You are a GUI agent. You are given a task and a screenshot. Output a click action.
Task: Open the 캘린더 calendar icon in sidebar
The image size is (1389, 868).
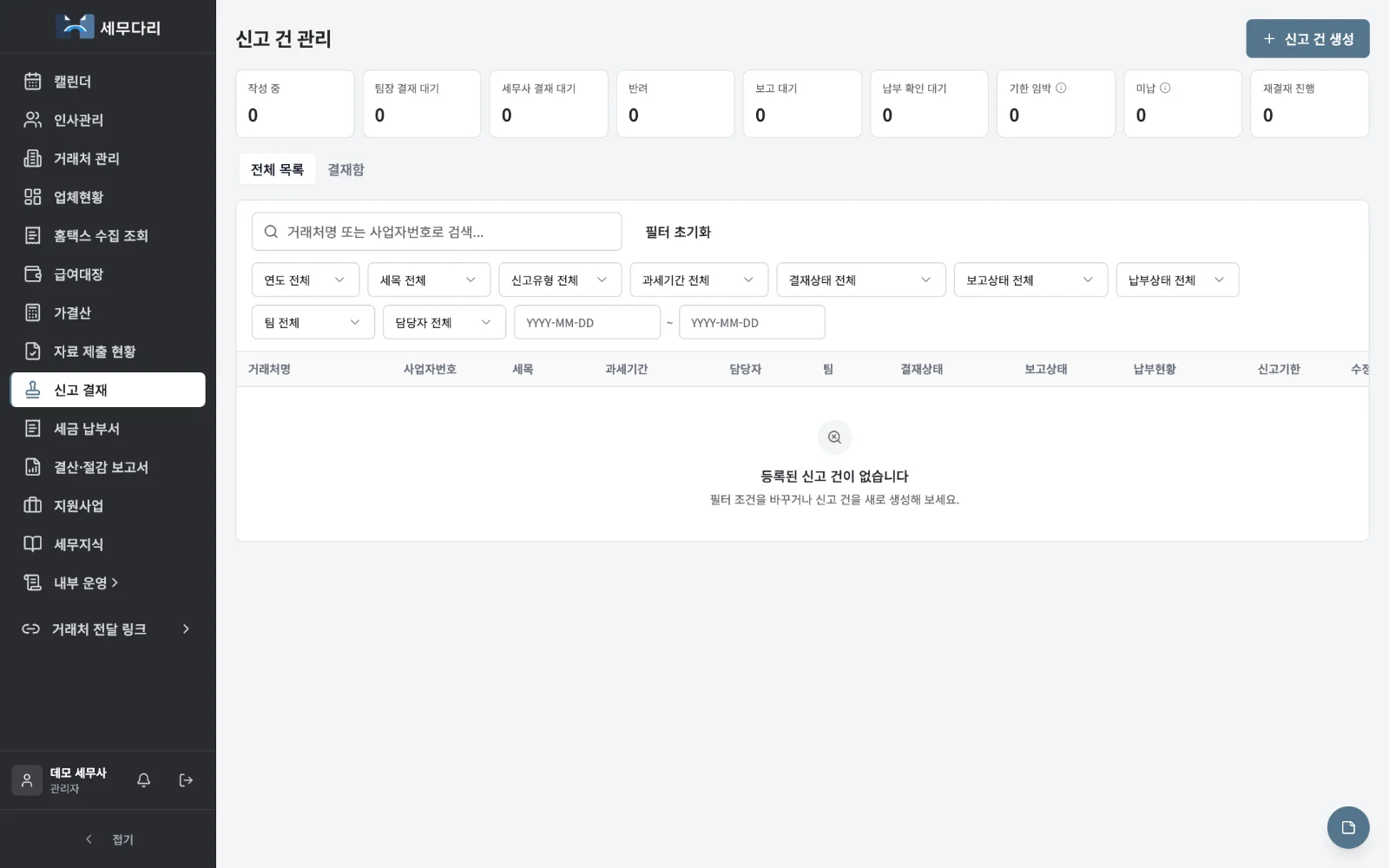(x=33, y=82)
